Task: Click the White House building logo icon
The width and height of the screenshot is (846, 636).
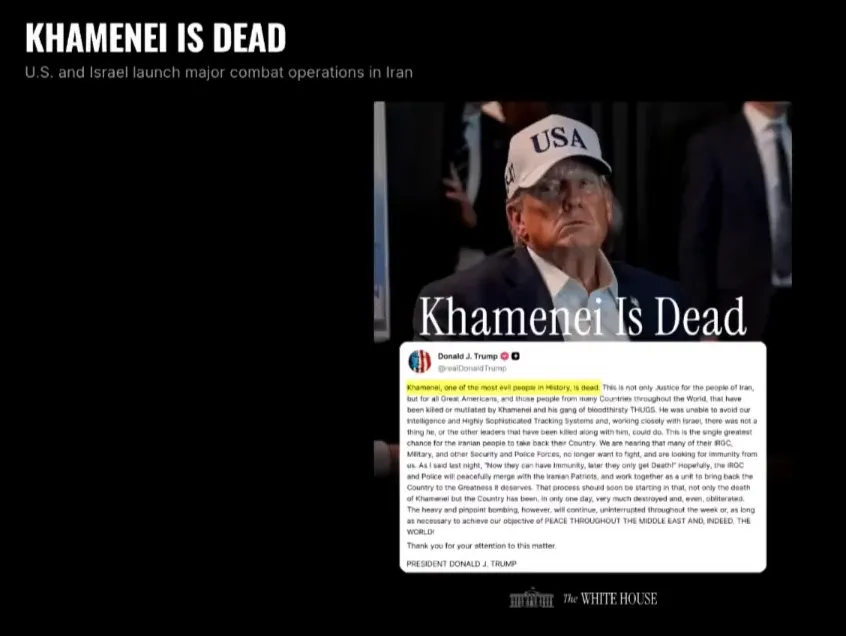Action: tap(531, 598)
